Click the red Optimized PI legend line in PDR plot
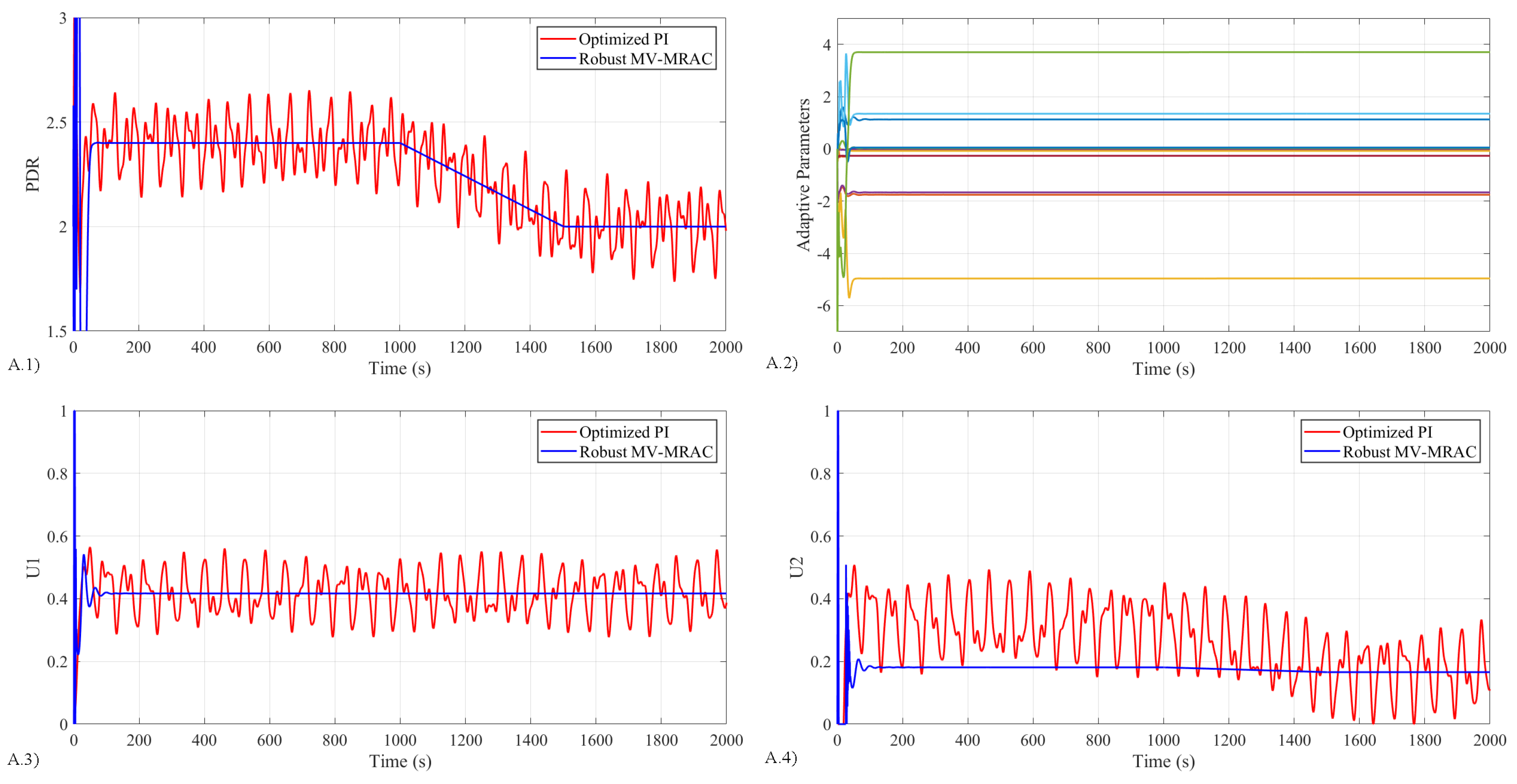 [x=557, y=39]
